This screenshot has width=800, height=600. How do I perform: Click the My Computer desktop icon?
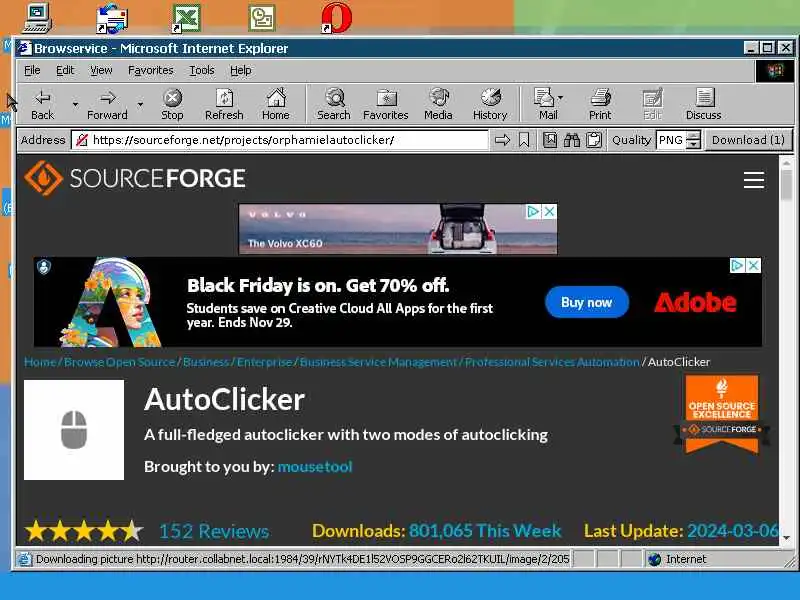click(37, 18)
